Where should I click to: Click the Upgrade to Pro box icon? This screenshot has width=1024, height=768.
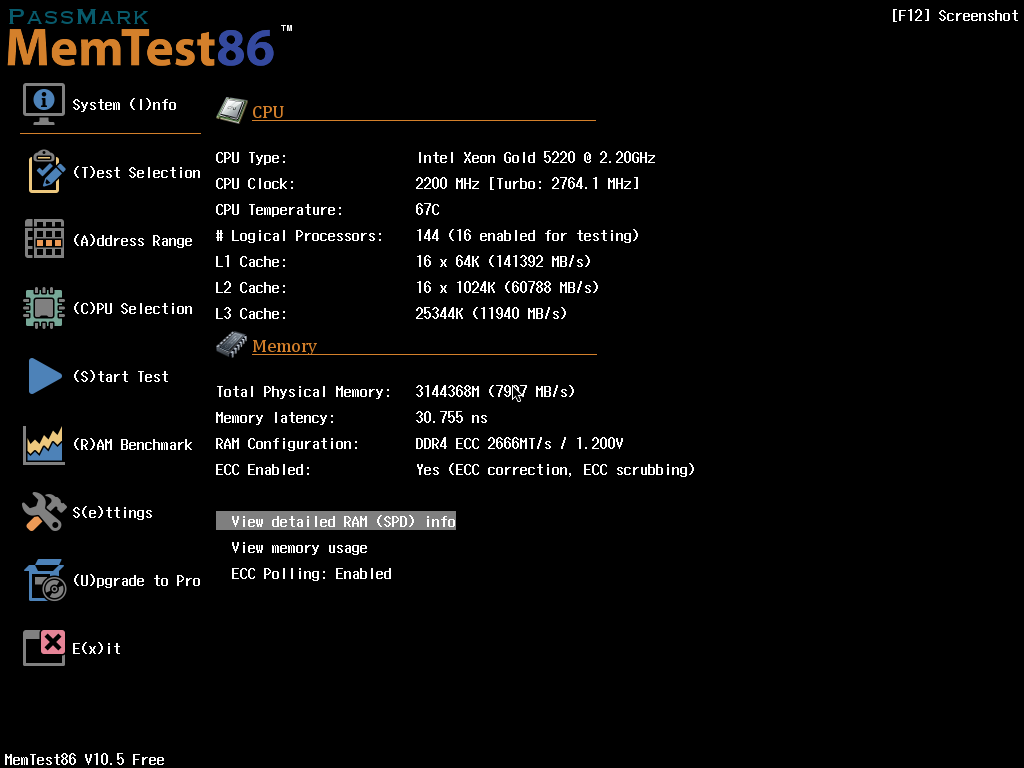45,580
